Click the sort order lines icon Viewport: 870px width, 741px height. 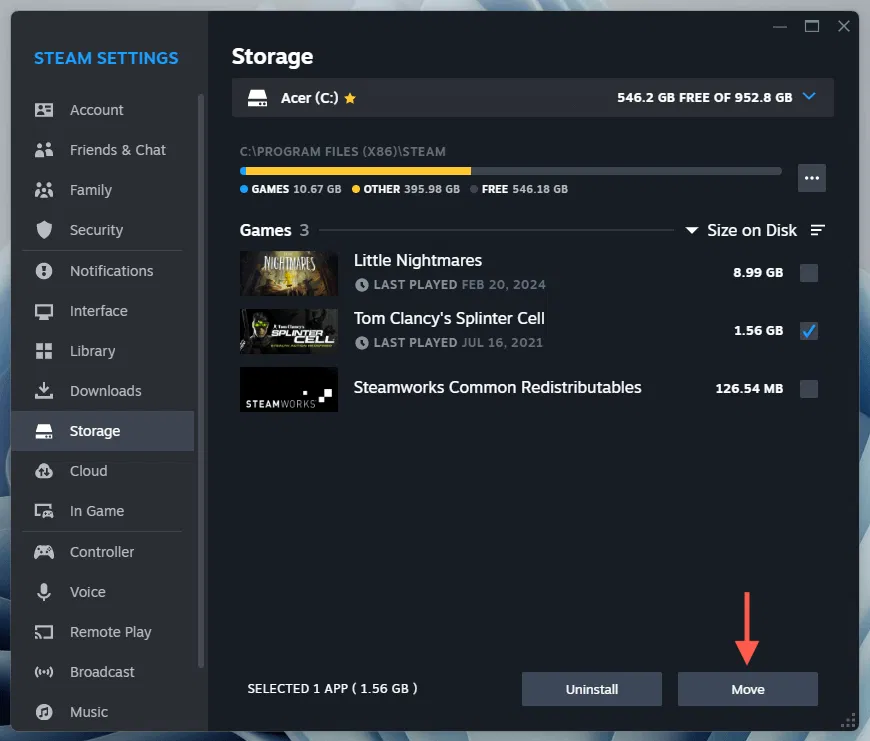(x=817, y=230)
